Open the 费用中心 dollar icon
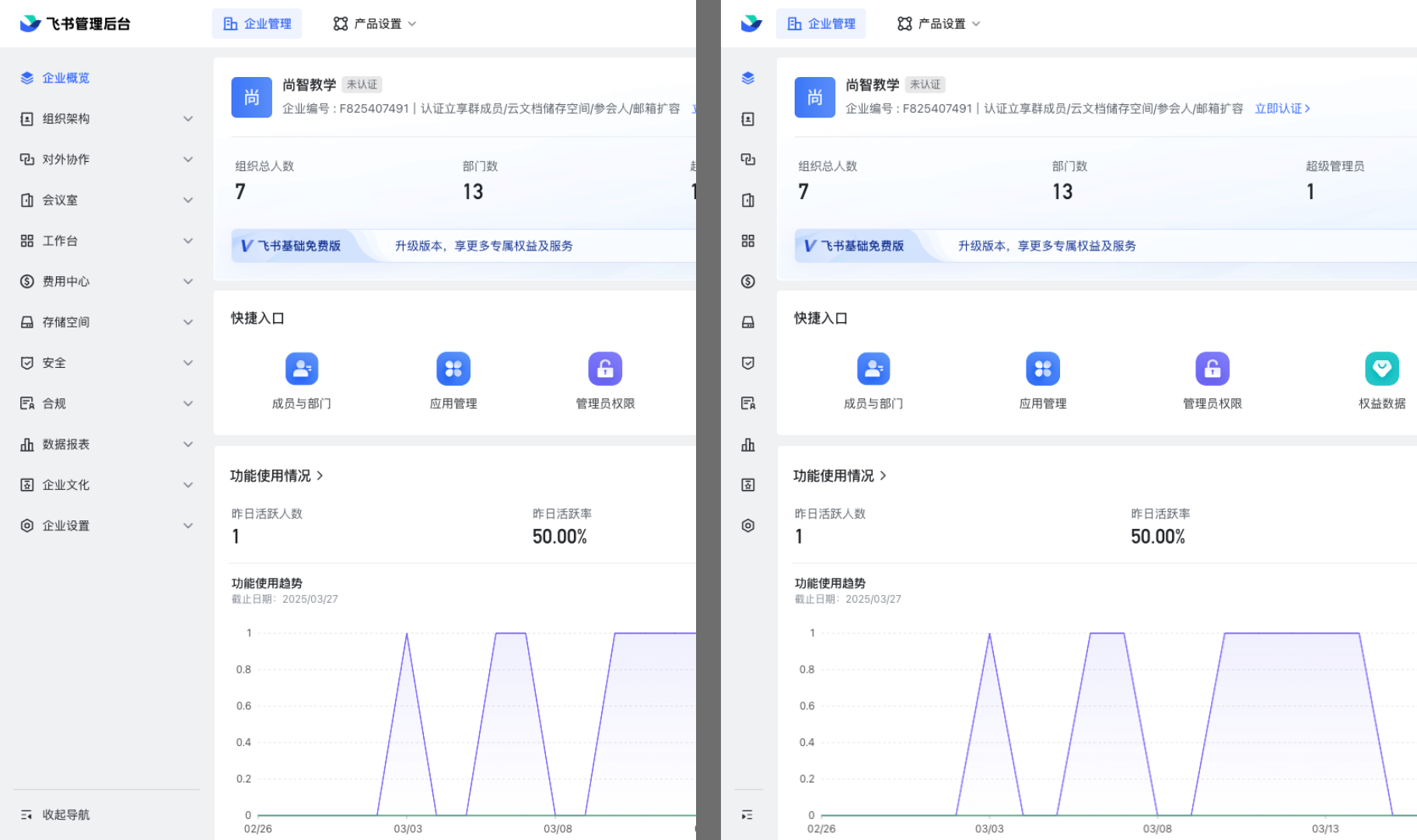The width and height of the screenshot is (1417, 840). click(x=26, y=282)
